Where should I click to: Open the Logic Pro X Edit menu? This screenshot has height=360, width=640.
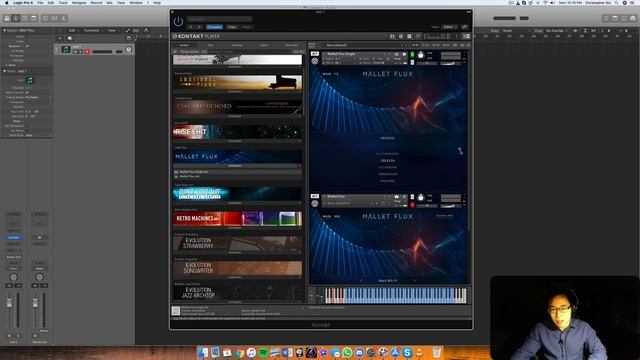point(51,2)
